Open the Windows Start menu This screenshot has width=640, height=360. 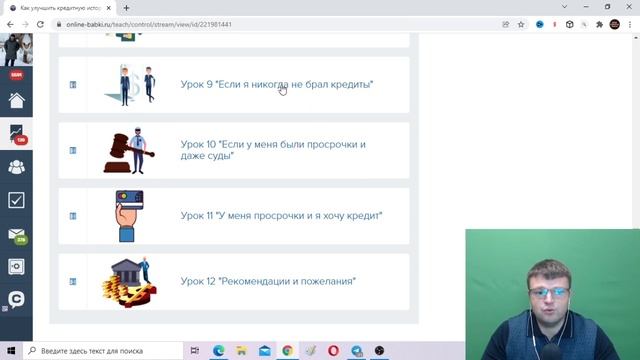click(11, 351)
